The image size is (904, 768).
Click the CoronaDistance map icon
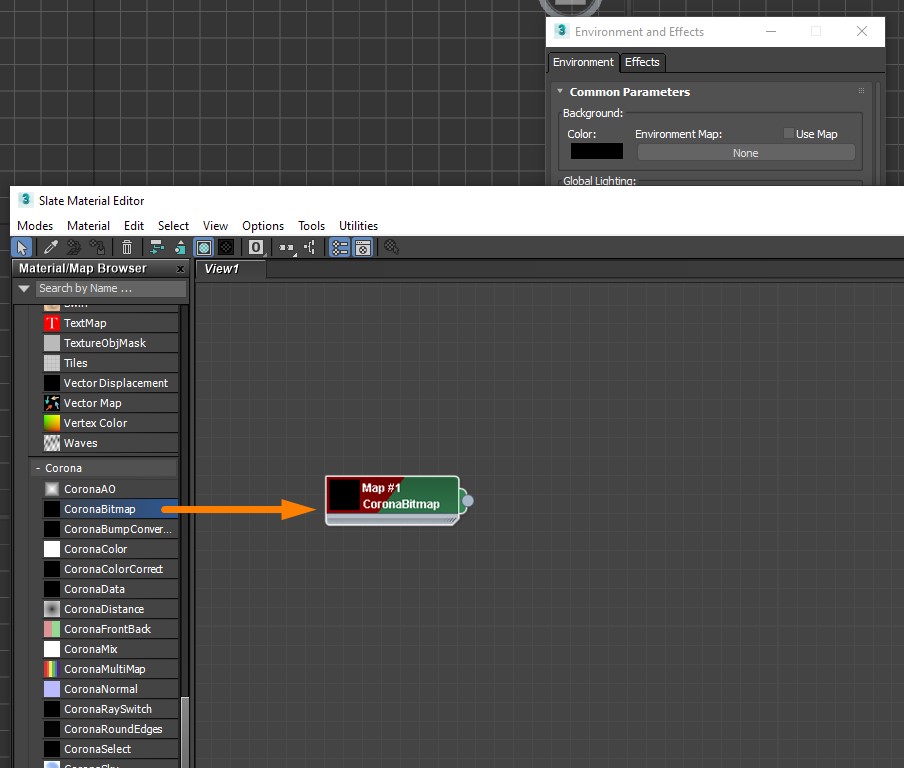[x=52, y=609]
